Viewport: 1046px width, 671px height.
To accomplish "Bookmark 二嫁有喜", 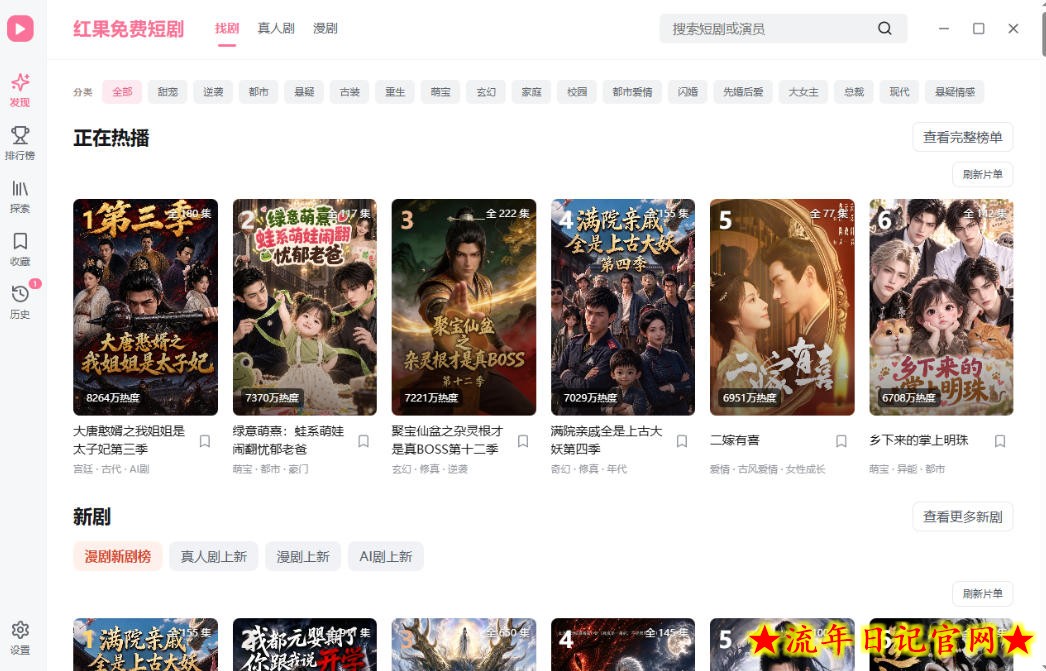I will tap(841, 441).
